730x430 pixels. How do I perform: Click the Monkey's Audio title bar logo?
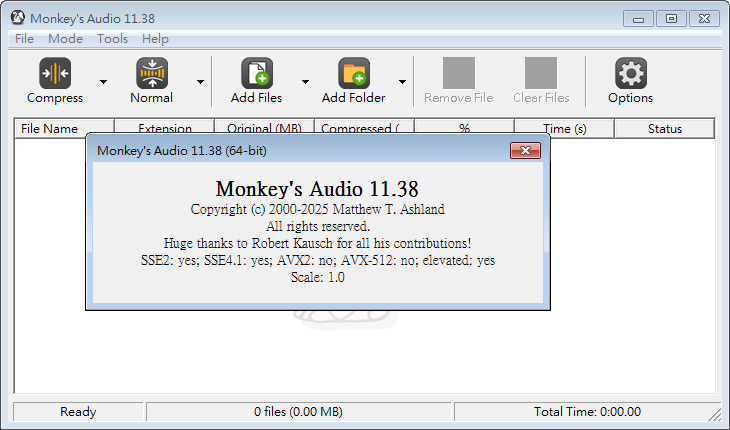pyautogui.click(x=18, y=18)
